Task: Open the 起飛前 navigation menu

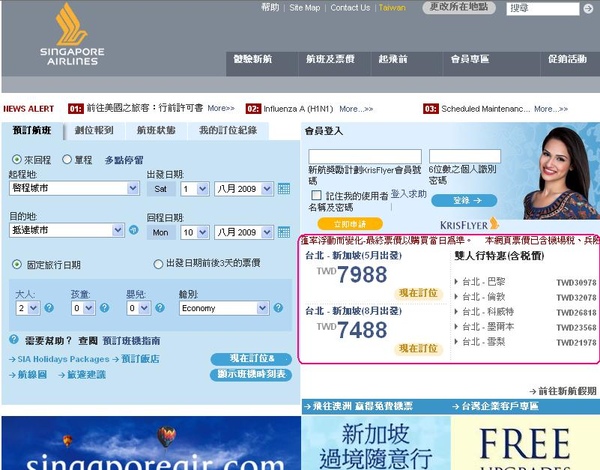Action: point(406,64)
